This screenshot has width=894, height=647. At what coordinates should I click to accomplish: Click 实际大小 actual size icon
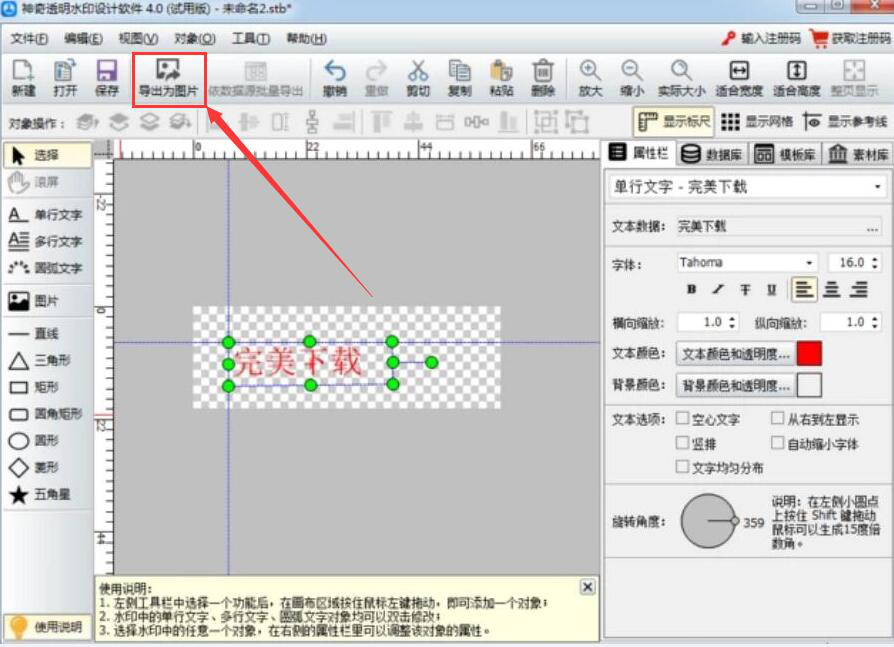click(681, 78)
